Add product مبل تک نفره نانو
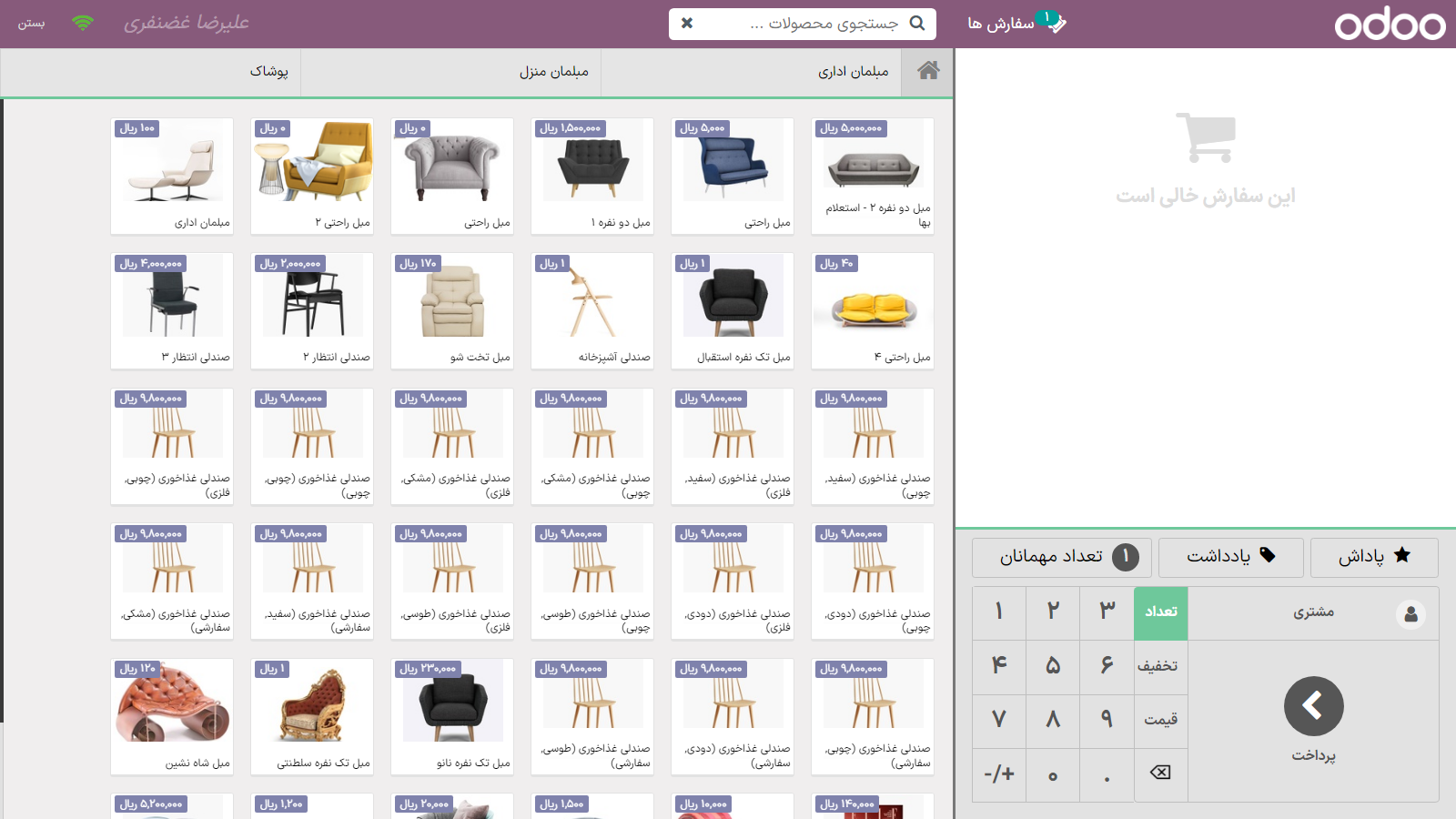Screen dimensions: 1456x819 point(452,717)
